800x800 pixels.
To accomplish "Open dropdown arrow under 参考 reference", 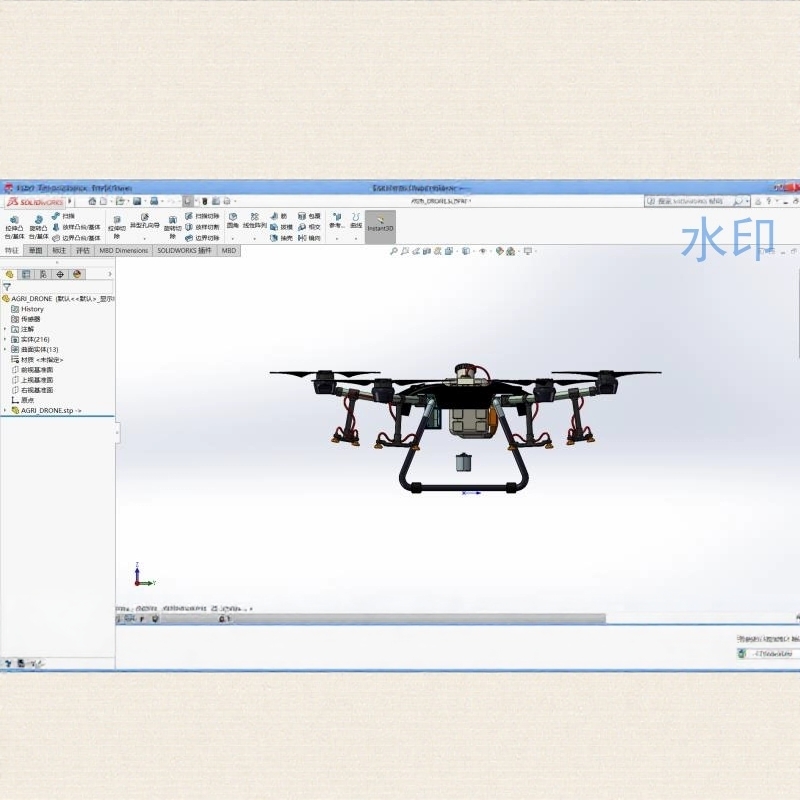I will pos(337,238).
